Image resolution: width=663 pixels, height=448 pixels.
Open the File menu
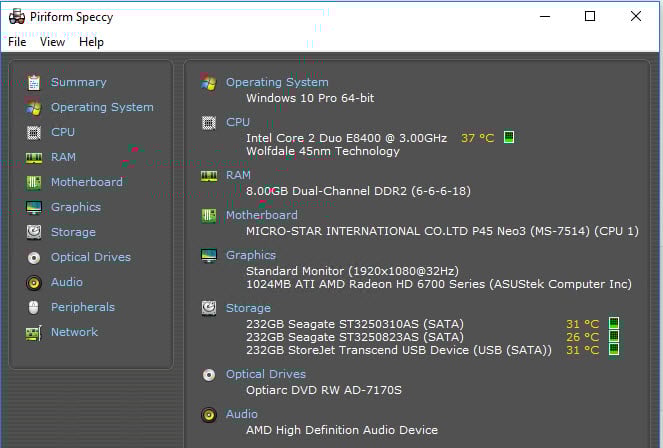(17, 42)
